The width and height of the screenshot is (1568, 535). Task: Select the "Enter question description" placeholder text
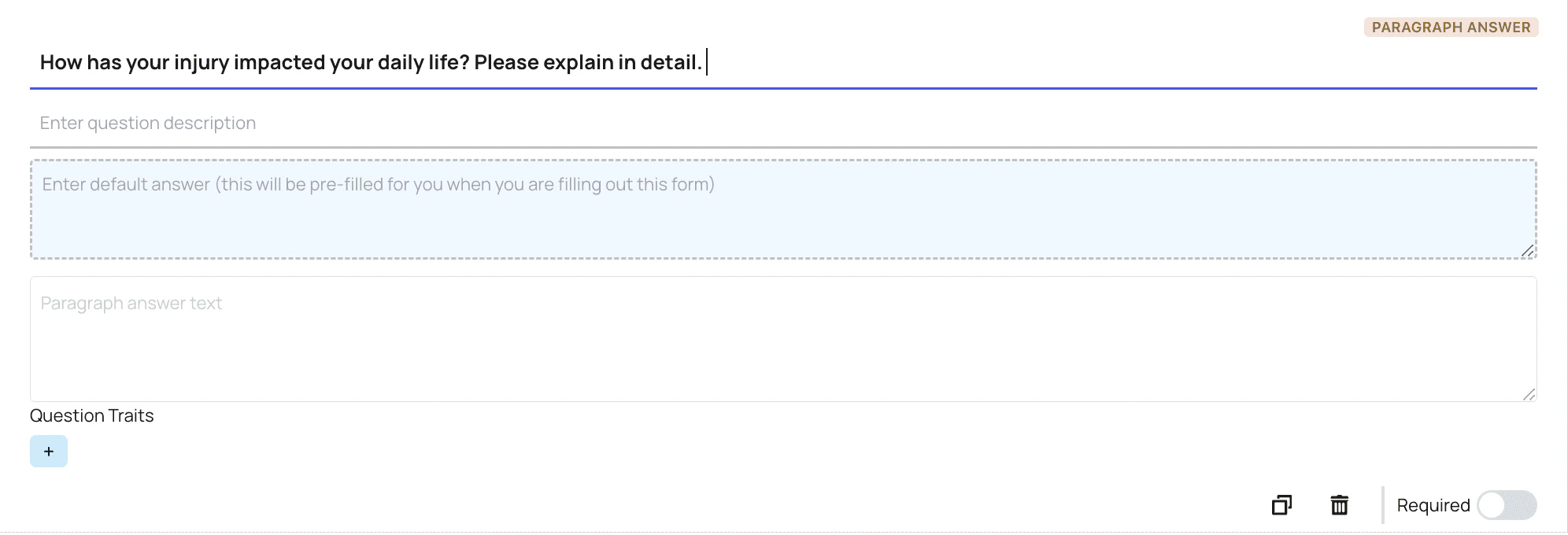[x=148, y=124]
